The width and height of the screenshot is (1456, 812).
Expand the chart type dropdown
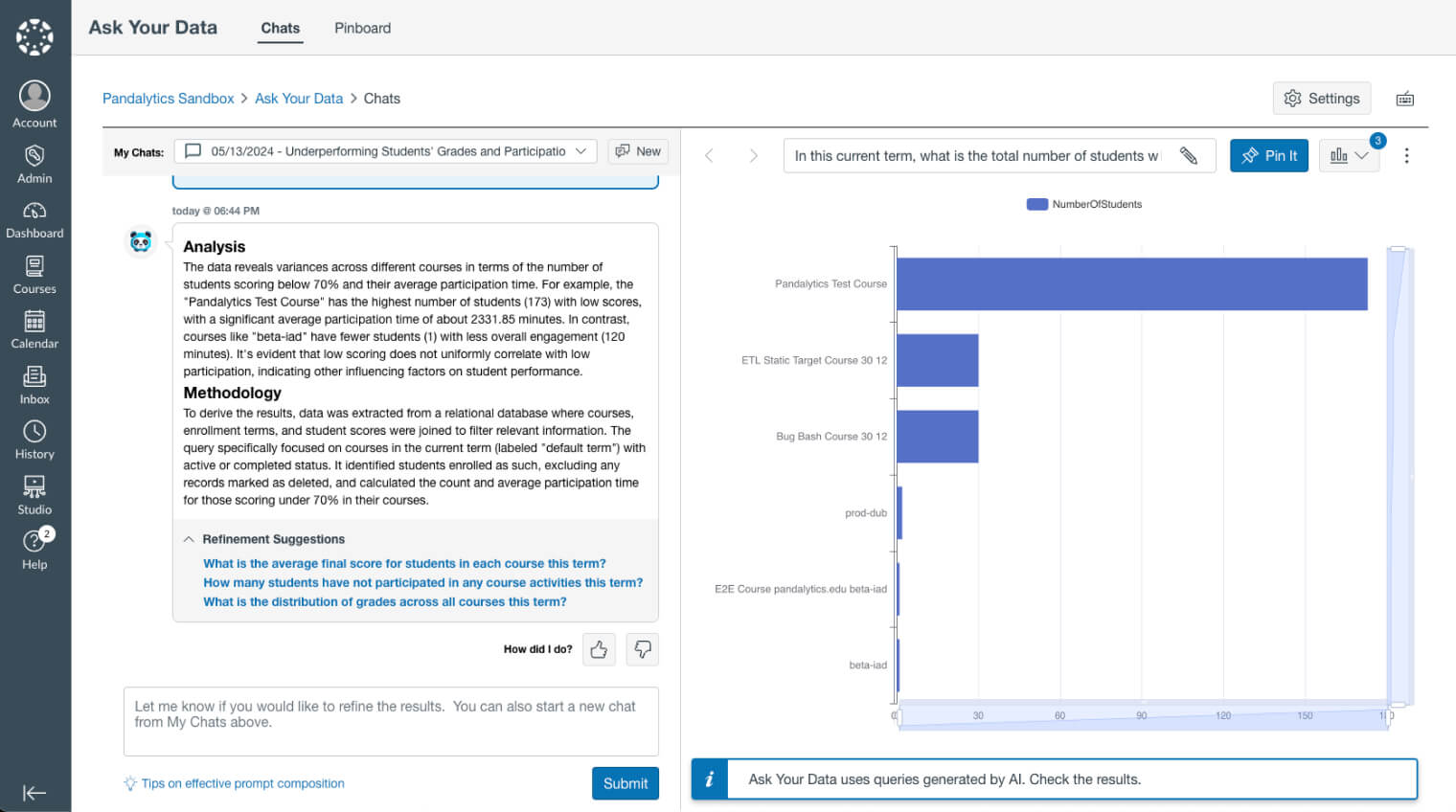pos(1349,155)
